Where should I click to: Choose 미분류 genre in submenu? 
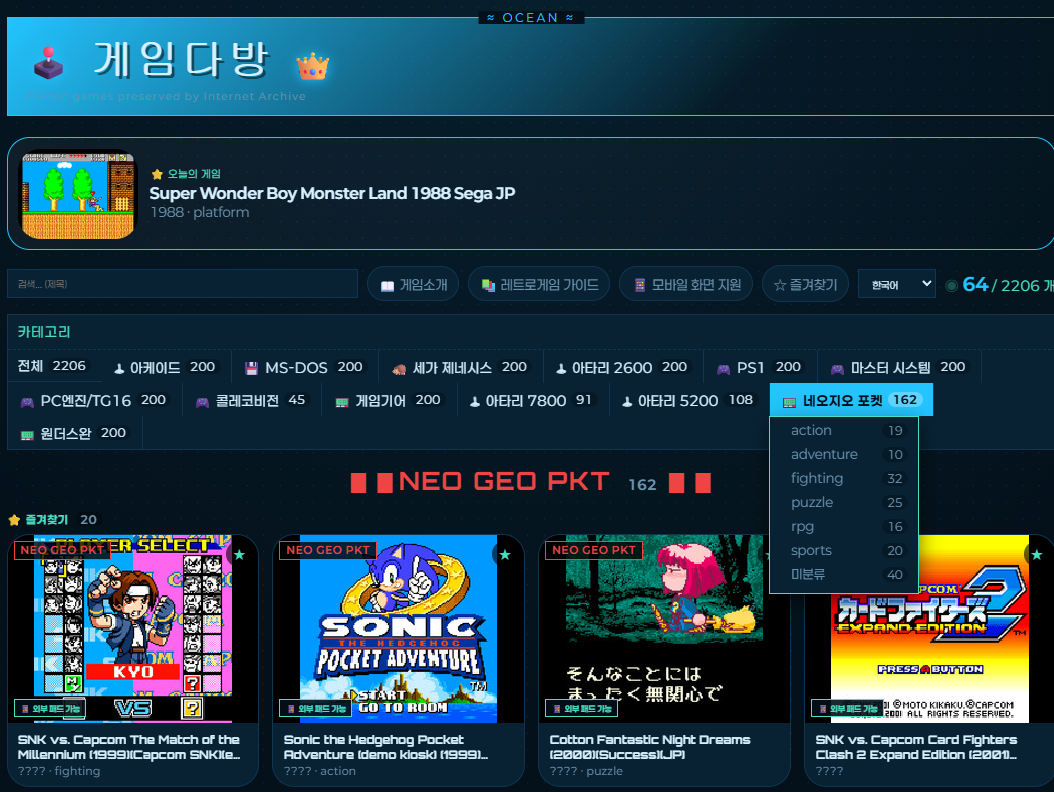(x=844, y=574)
